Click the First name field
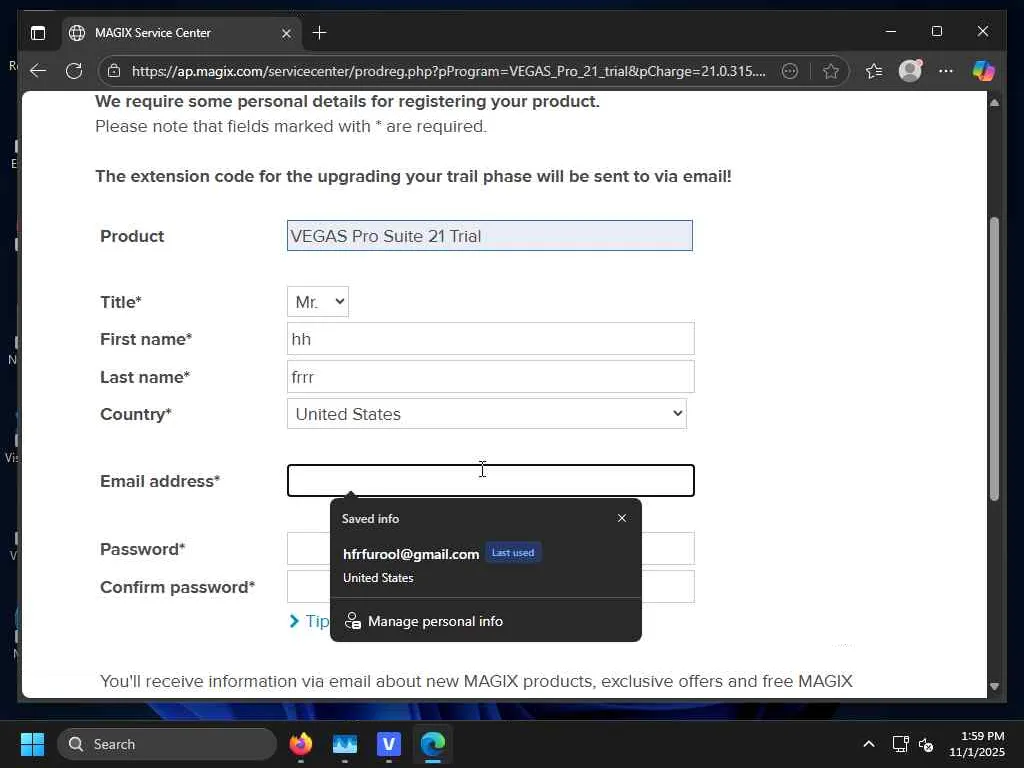 490,339
